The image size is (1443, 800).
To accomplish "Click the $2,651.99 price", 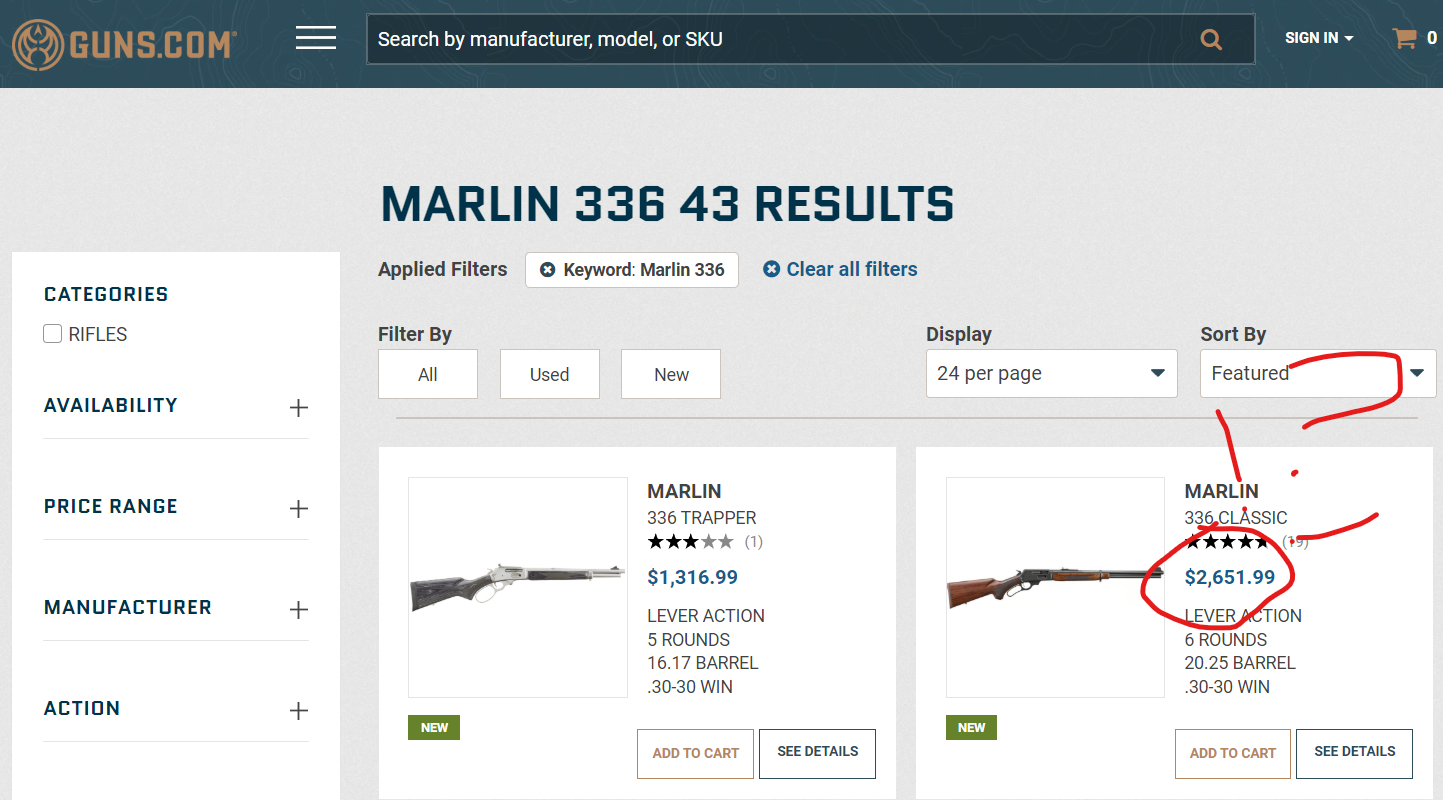I will [1230, 577].
